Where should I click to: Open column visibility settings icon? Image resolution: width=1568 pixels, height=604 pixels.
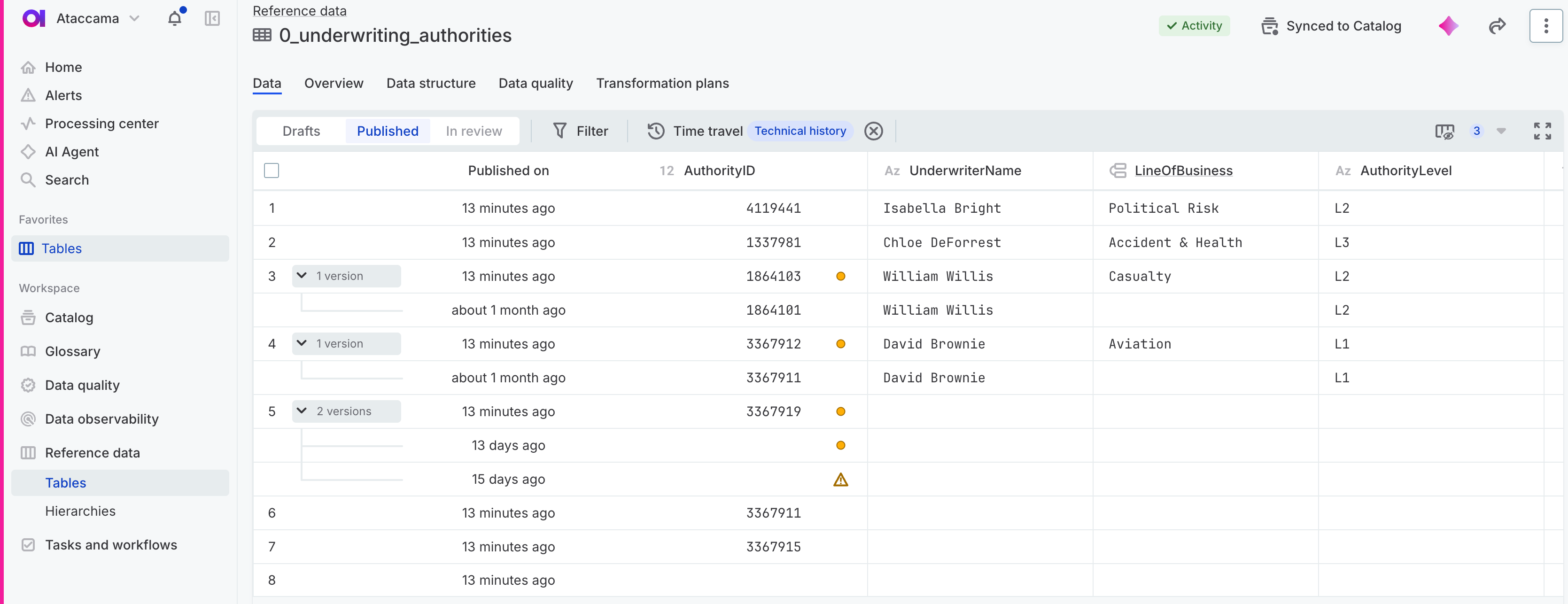coord(1444,131)
